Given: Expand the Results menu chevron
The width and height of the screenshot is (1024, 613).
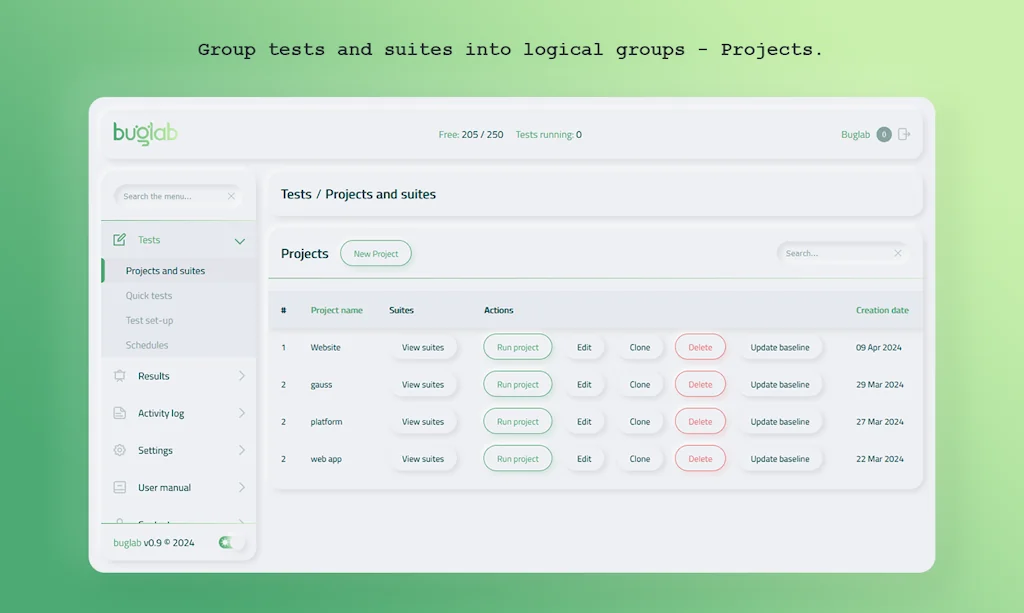Looking at the screenshot, I should click(x=241, y=376).
